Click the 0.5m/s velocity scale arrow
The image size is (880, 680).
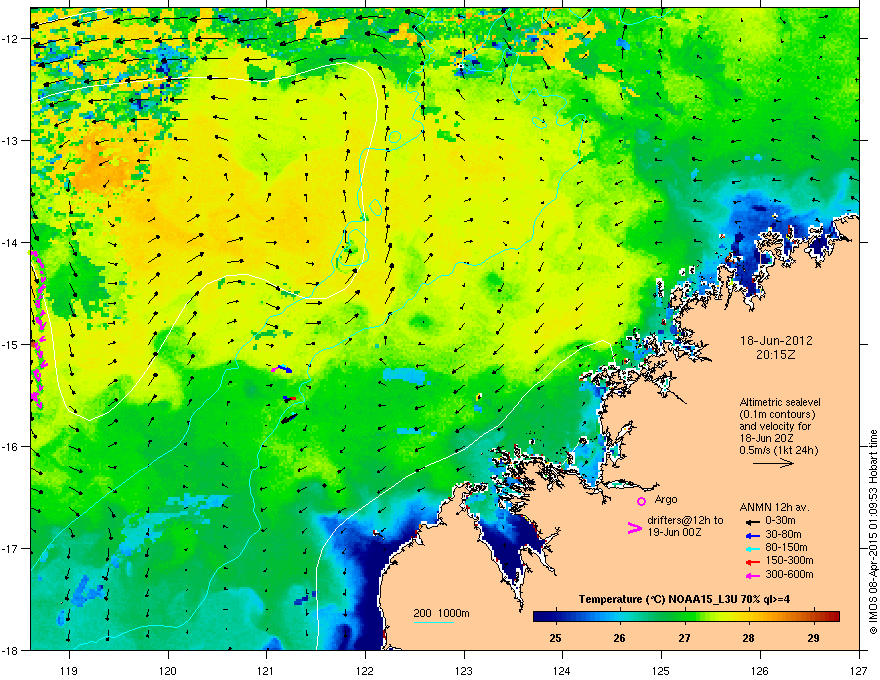pyautogui.click(x=773, y=463)
